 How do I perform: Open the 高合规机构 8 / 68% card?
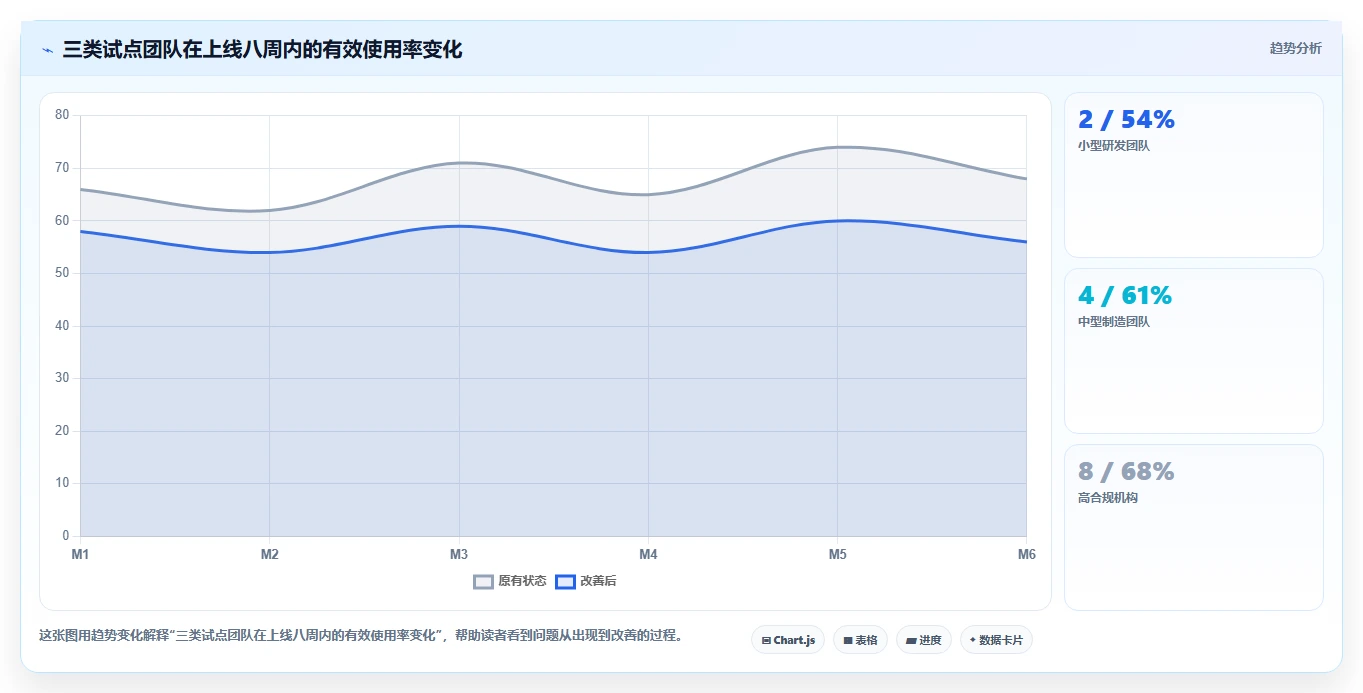(1194, 527)
